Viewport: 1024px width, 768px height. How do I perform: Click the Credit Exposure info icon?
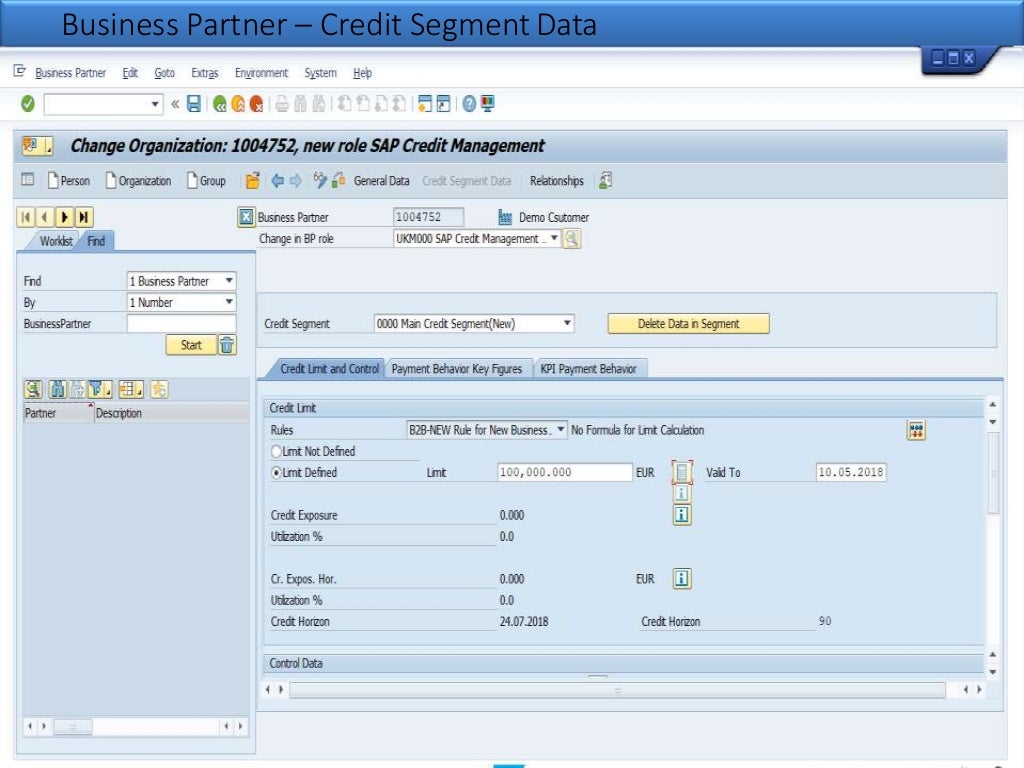(x=682, y=515)
